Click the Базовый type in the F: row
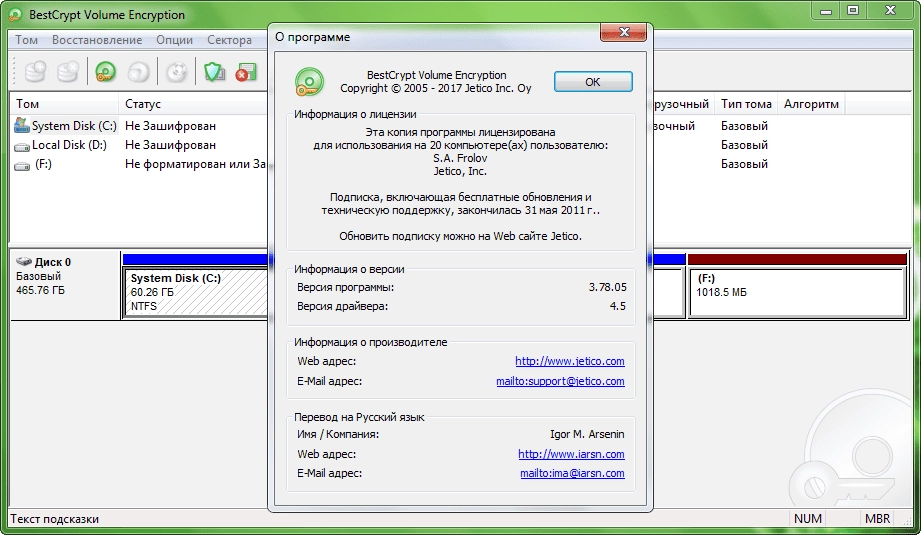921x535 pixels. (744, 164)
